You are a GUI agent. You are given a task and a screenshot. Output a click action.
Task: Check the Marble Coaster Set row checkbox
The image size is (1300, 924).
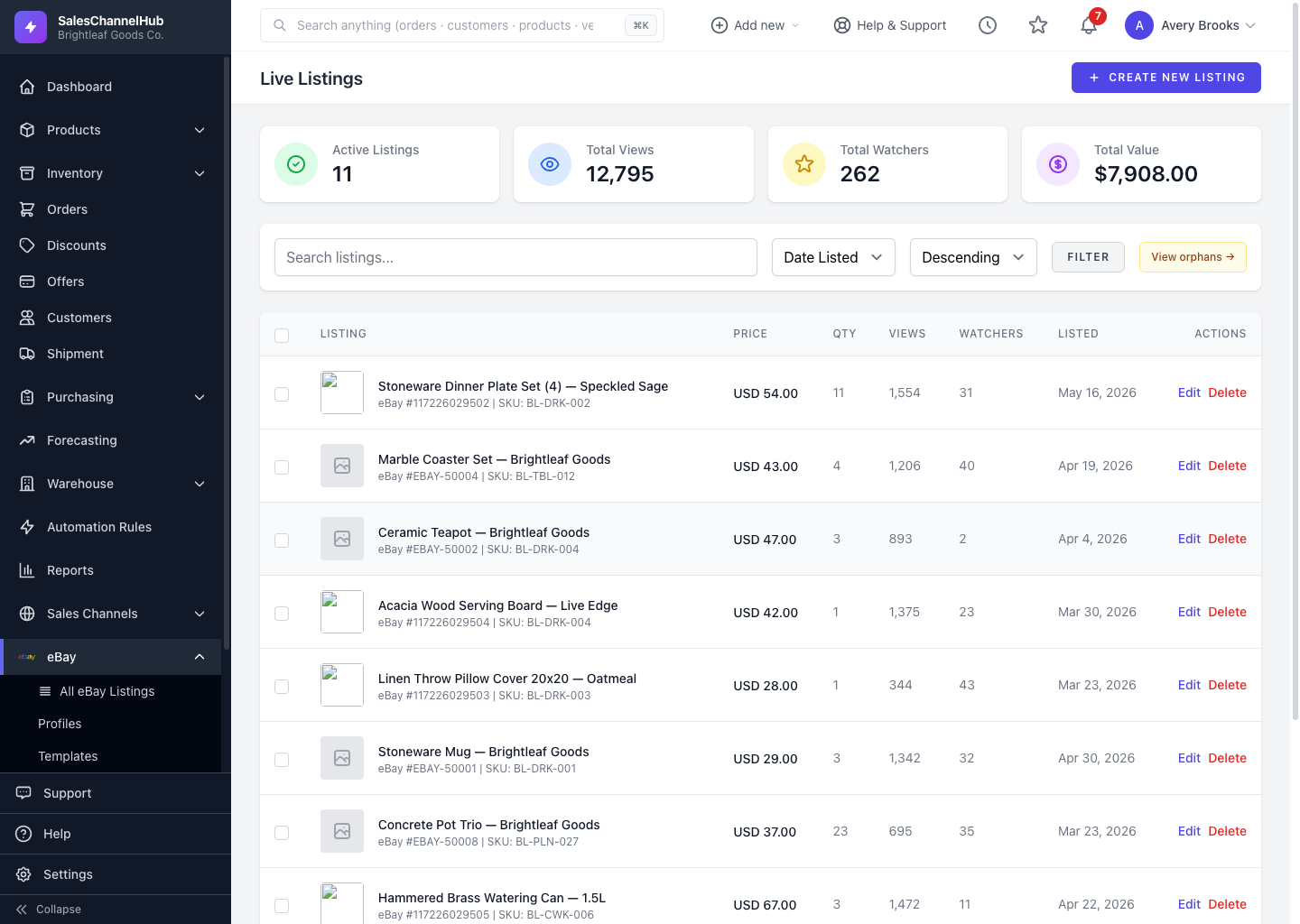pyautogui.click(x=282, y=467)
